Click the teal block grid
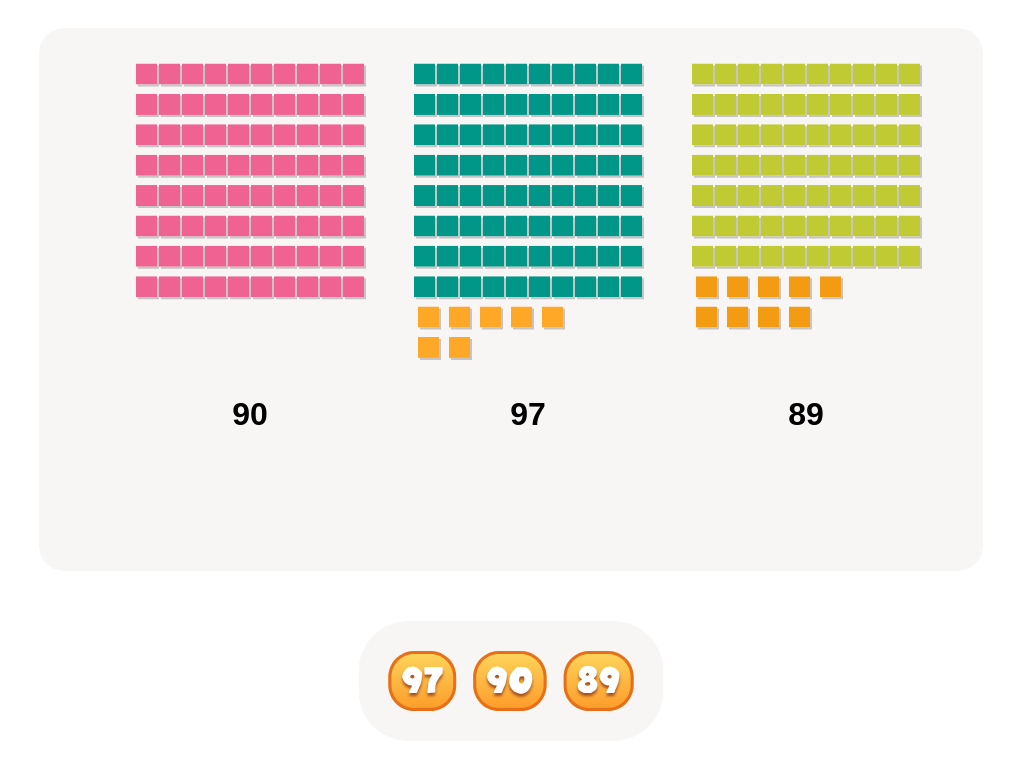Viewport: 1022px width, 771px height. tap(529, 181)
